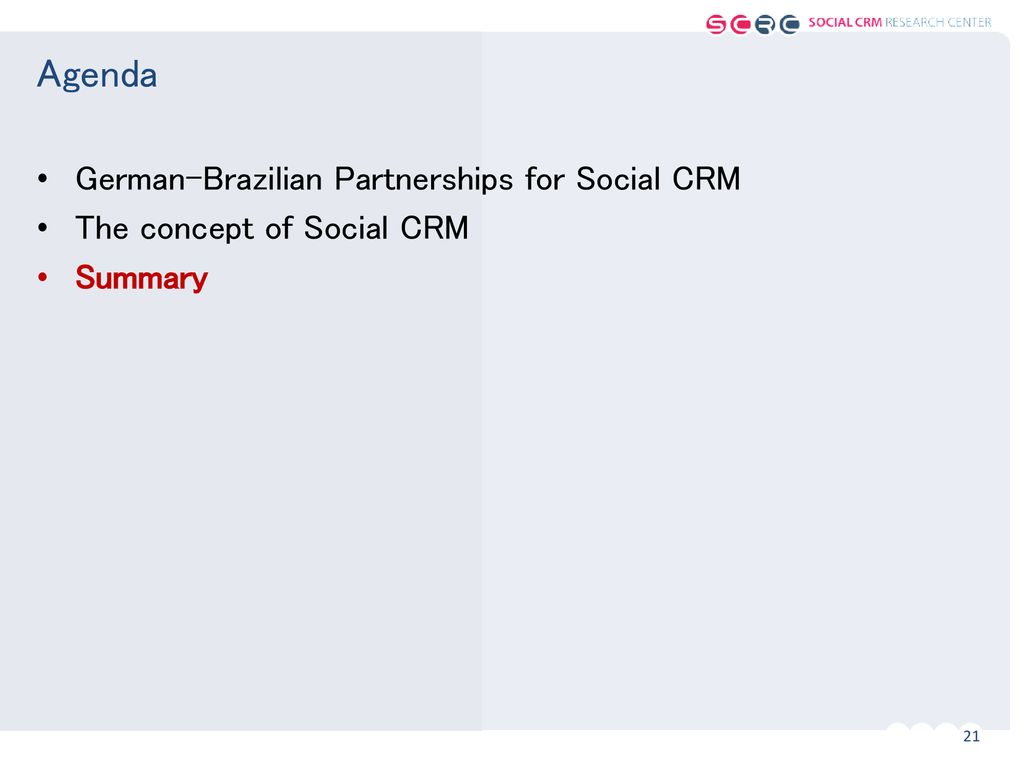The height and width of the screenshot is (768, 1024).
Task: Select the red bullet before Summary
Action: click(x=42, y=278)
